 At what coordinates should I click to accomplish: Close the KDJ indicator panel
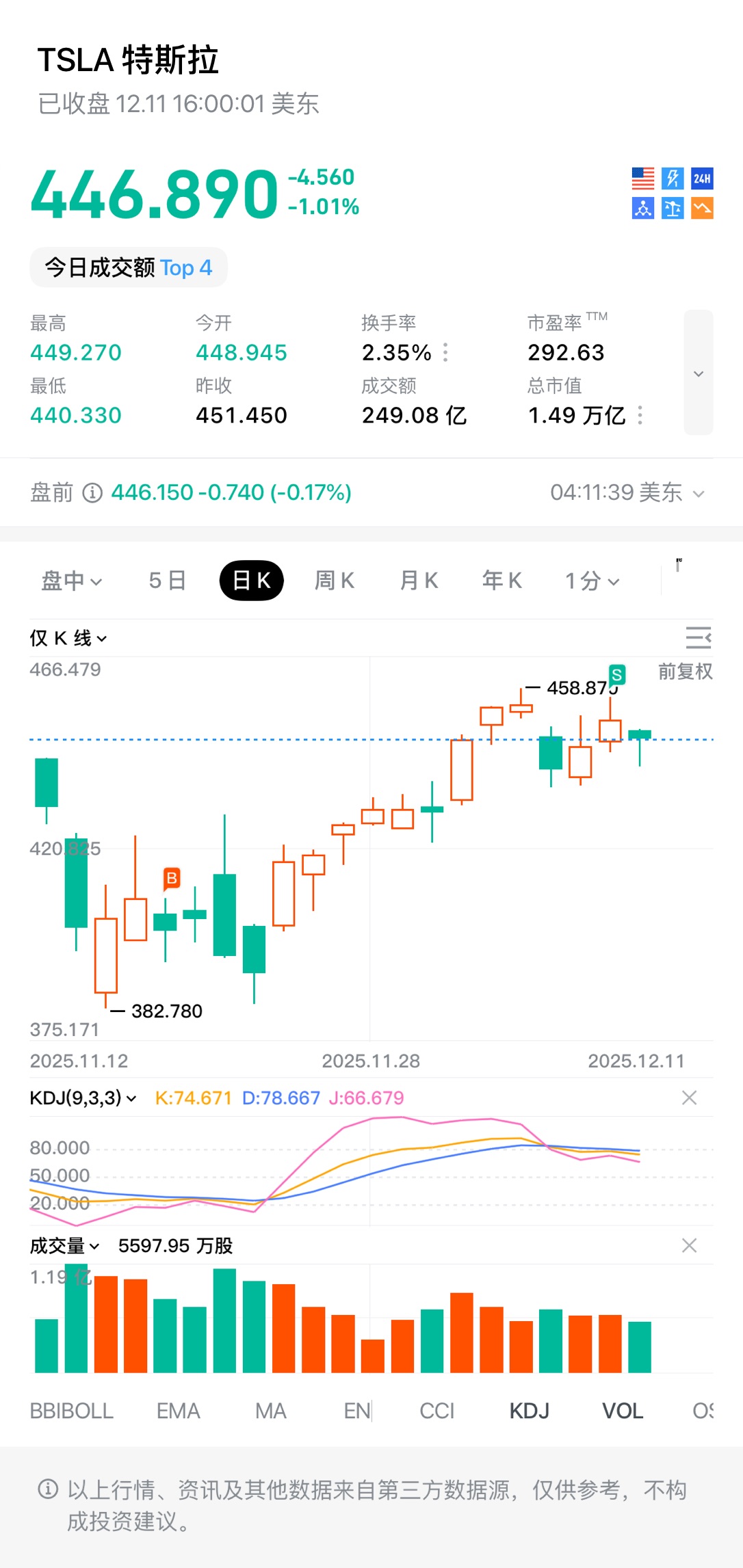[x=689, y=1098]
